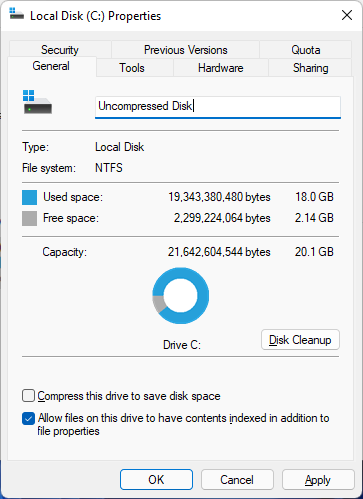This screenshot has height=499, width=363.
Task: Open the Hardware tab
Action: click(x=221, y=68)
